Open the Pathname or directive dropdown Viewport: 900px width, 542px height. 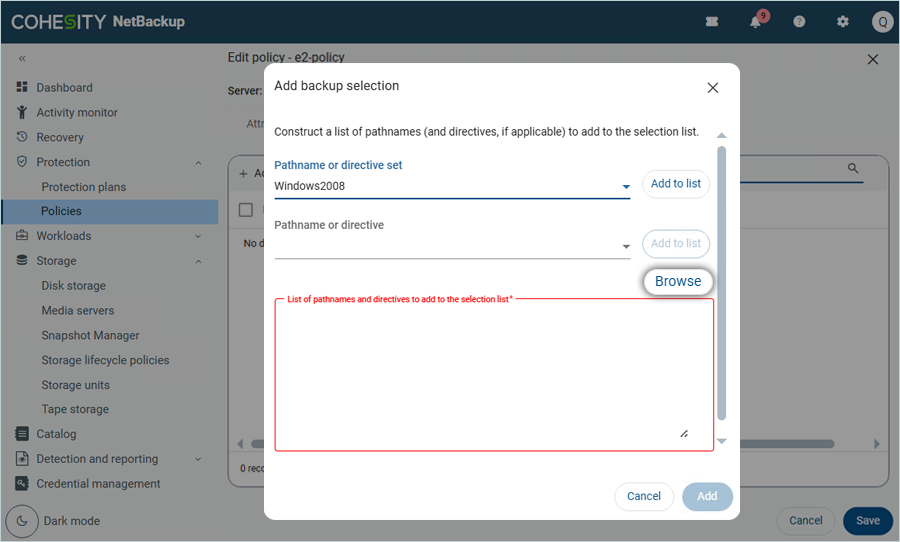tap(626, 246)
